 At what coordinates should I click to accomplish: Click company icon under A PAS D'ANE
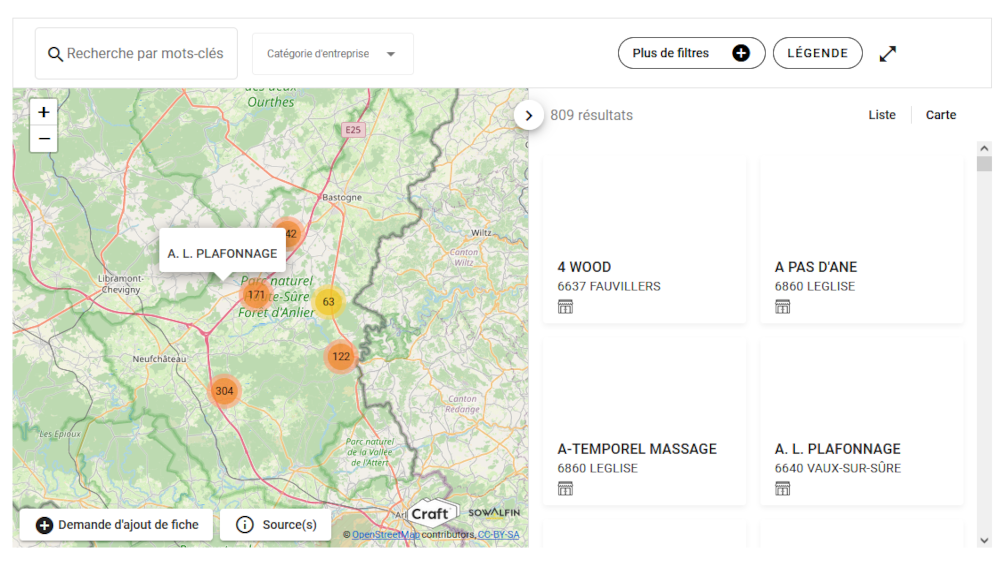[782, 307]
